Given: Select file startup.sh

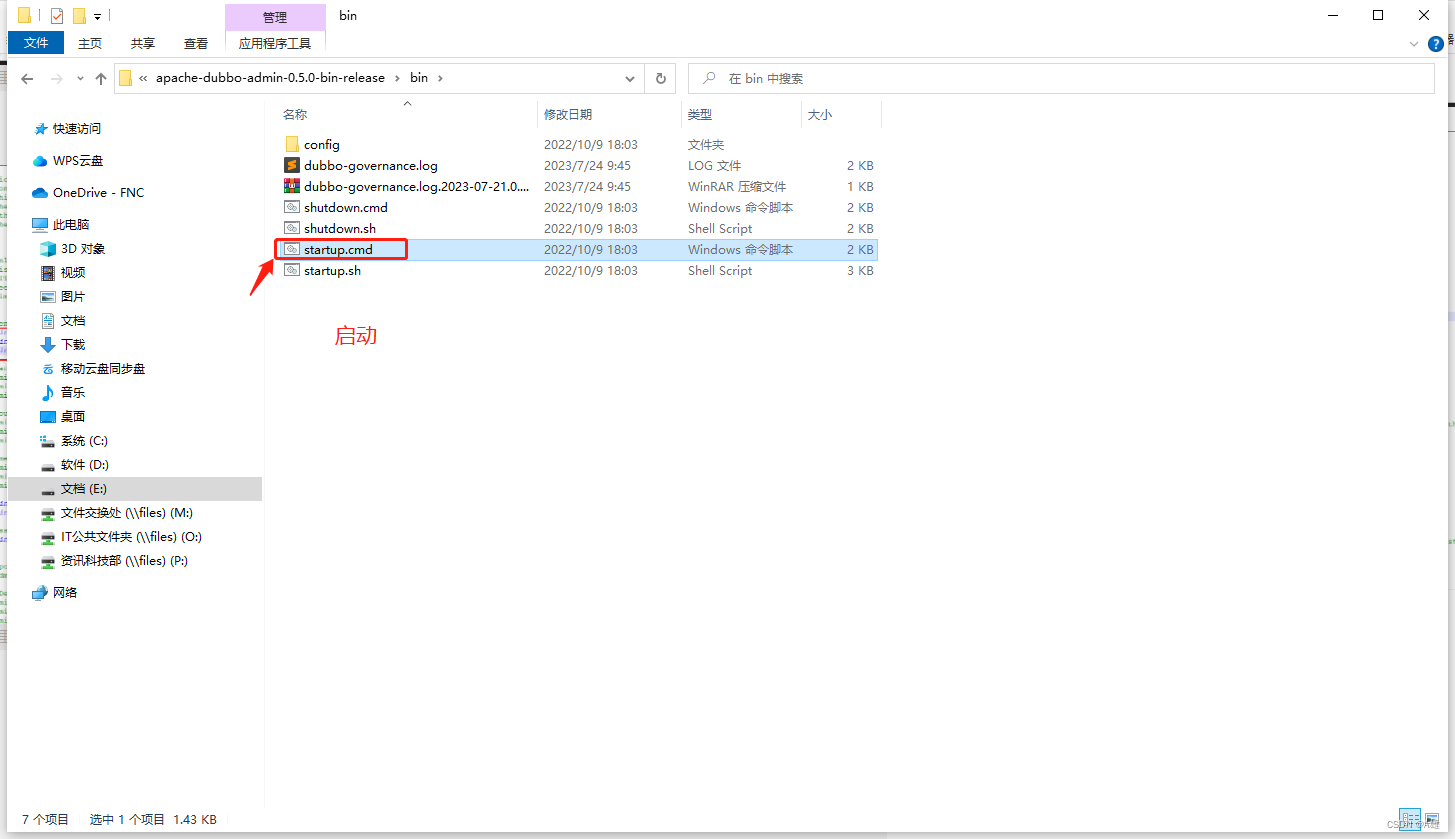Looking at the screenshot, I should click(x=332, y=270).
